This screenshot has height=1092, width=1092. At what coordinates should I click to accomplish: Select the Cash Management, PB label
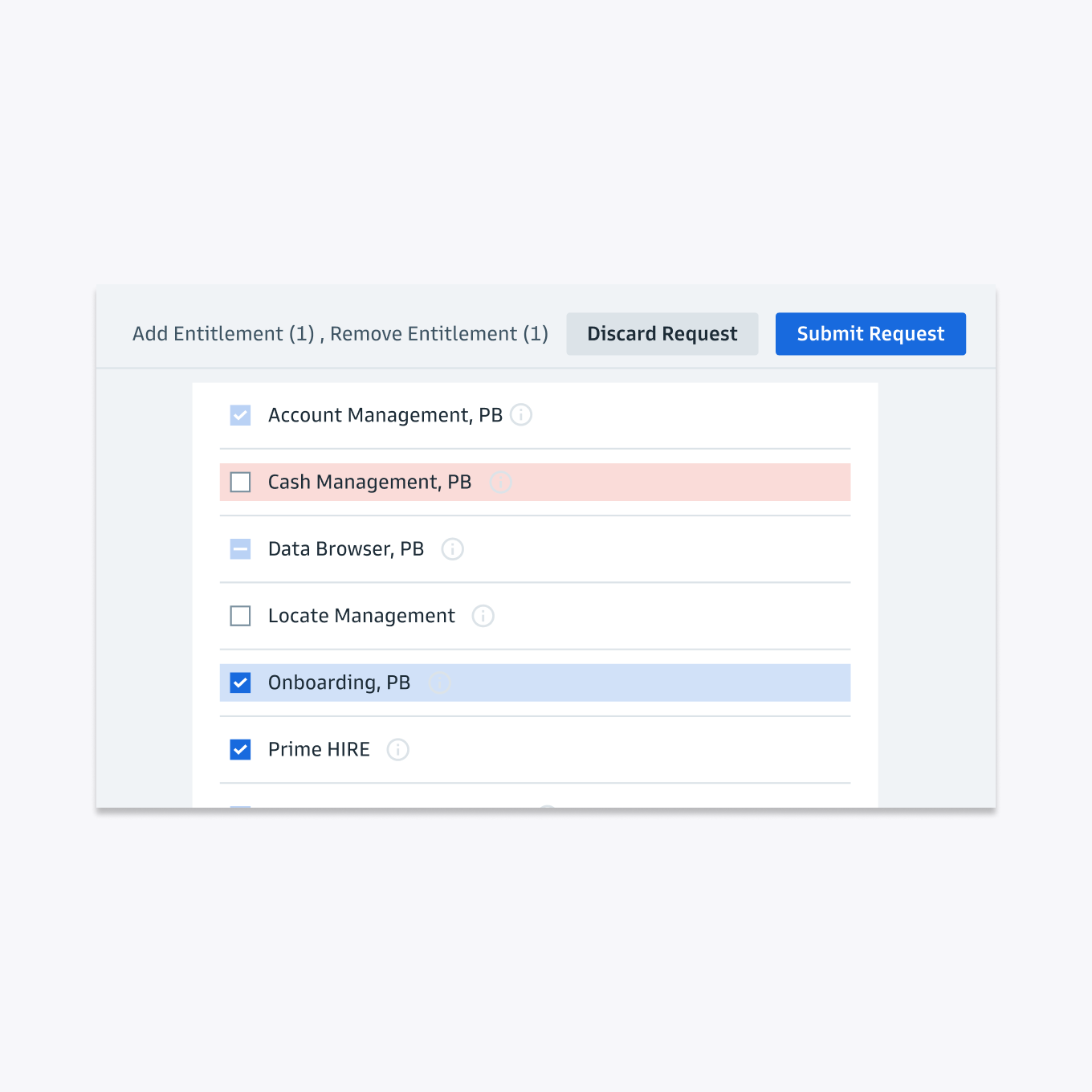click(x=369, y=482)
